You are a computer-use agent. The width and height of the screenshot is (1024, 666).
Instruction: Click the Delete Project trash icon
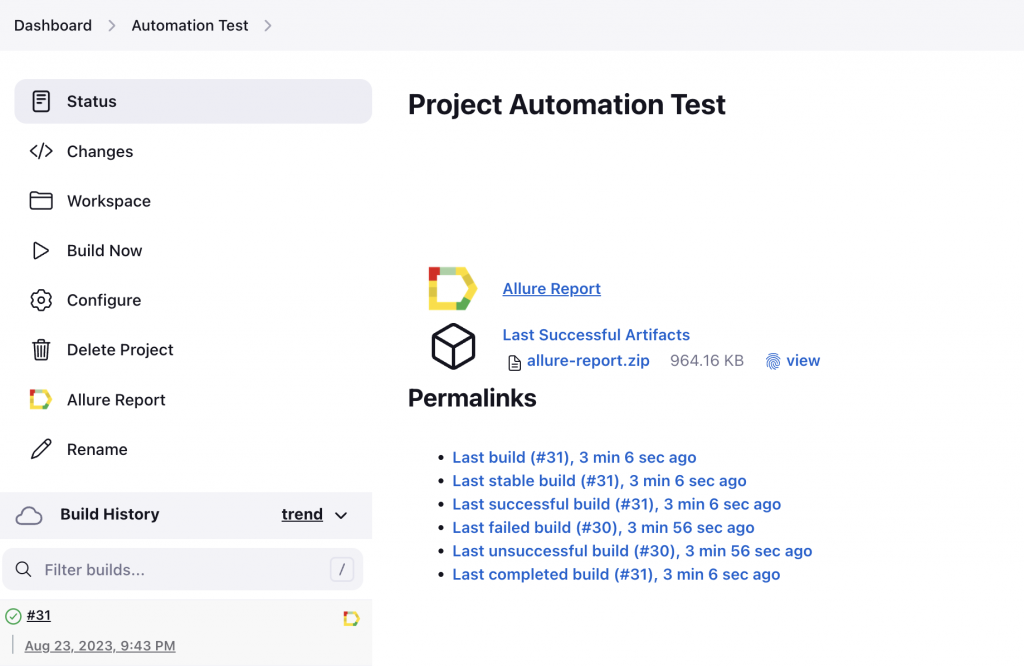pos(41,350)
